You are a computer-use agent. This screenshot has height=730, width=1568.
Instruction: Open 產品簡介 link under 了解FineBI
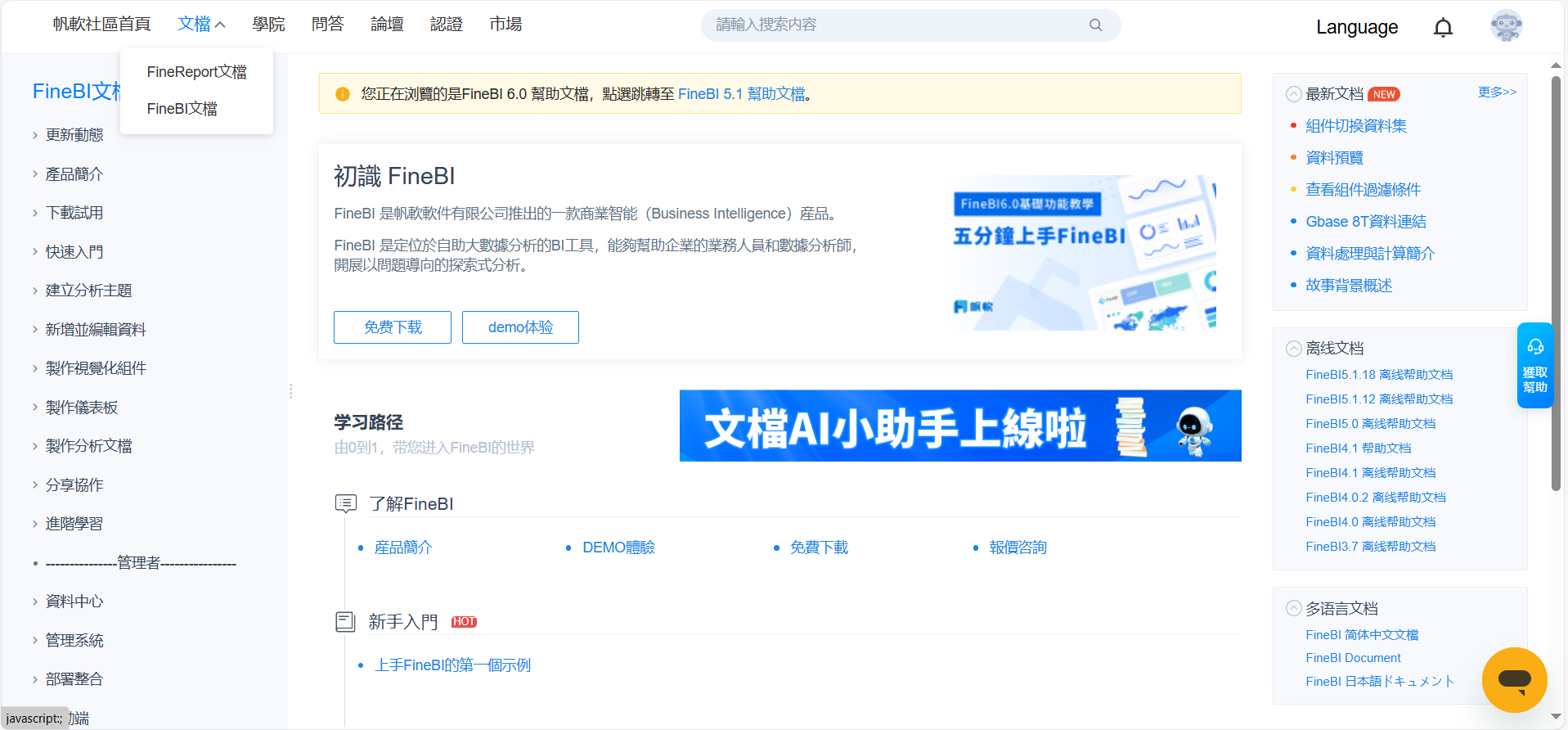click(x=403, y=547)
